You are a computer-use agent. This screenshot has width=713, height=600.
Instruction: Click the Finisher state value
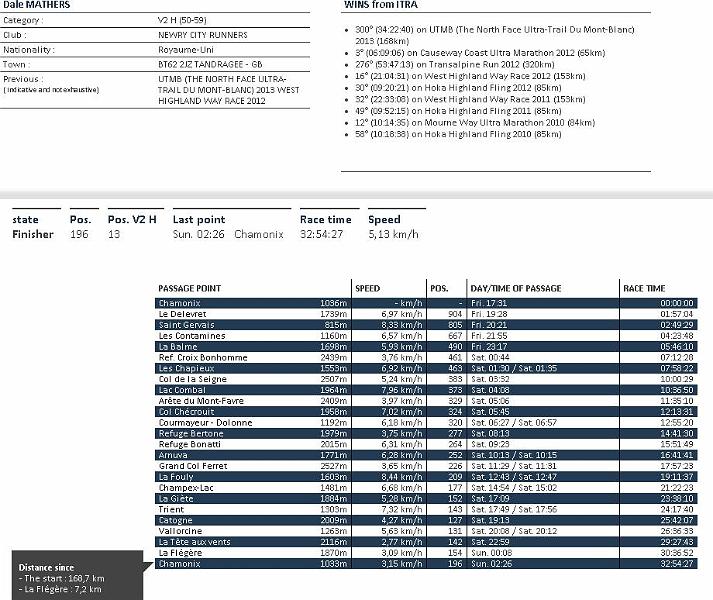pyautogui.click(x=32, y=235)
